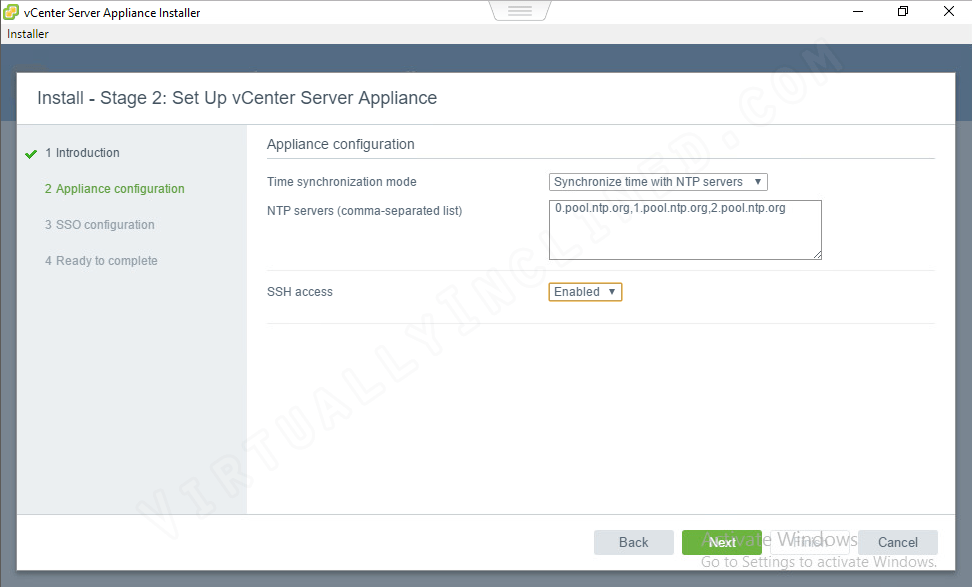Click the green Next button

point(722,542)
